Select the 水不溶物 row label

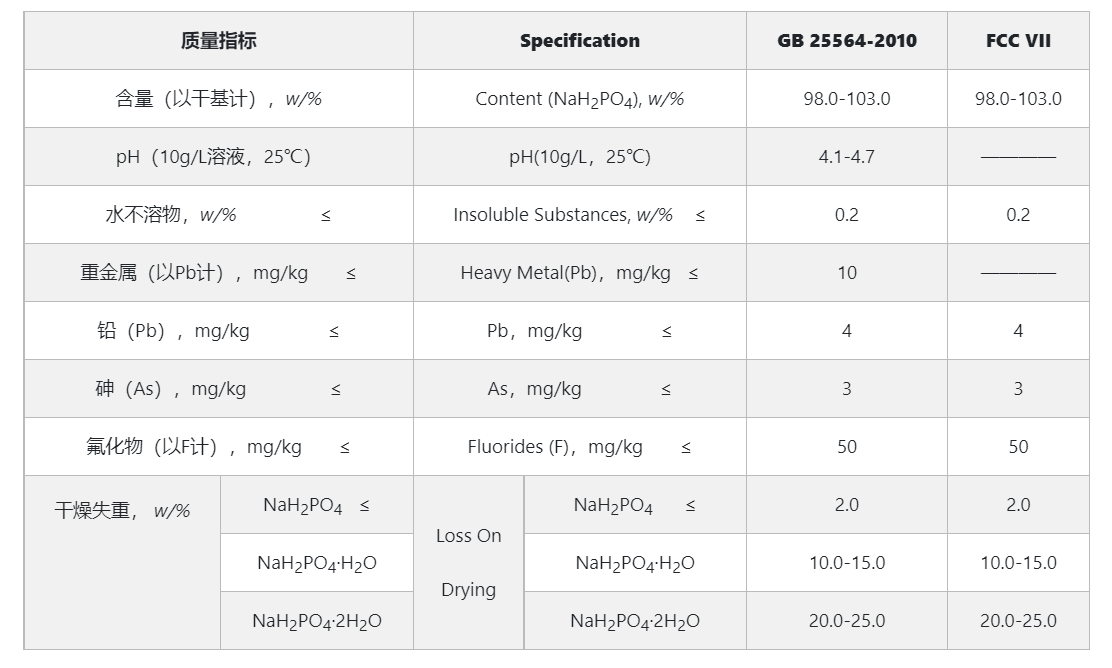pos(218,215)
